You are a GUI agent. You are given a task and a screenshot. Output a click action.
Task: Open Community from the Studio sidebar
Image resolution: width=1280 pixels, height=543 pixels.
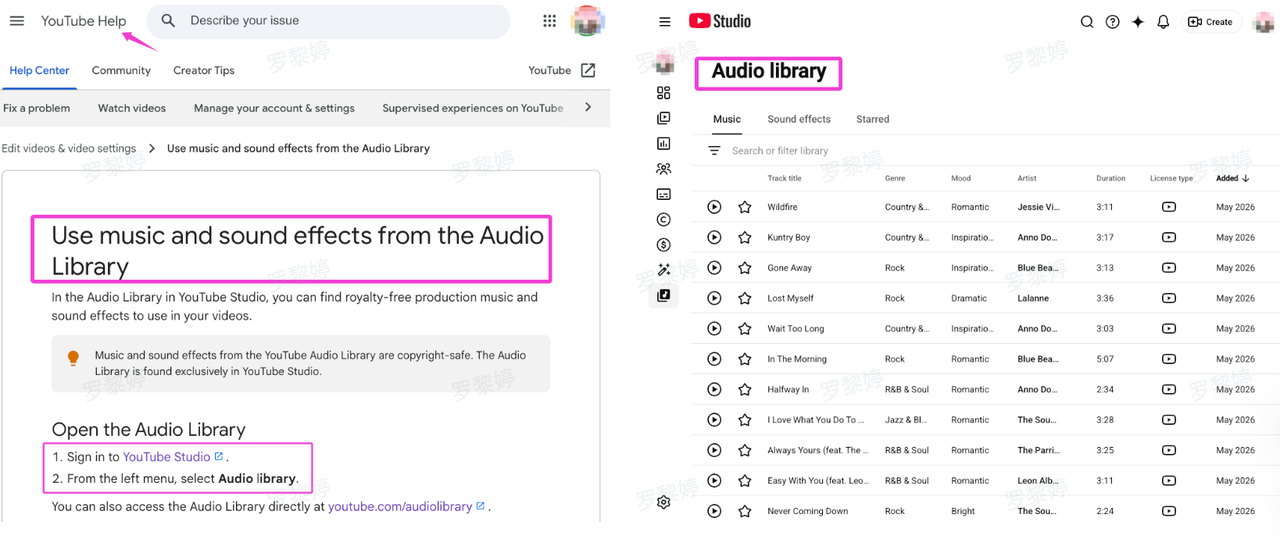(663, 169)
